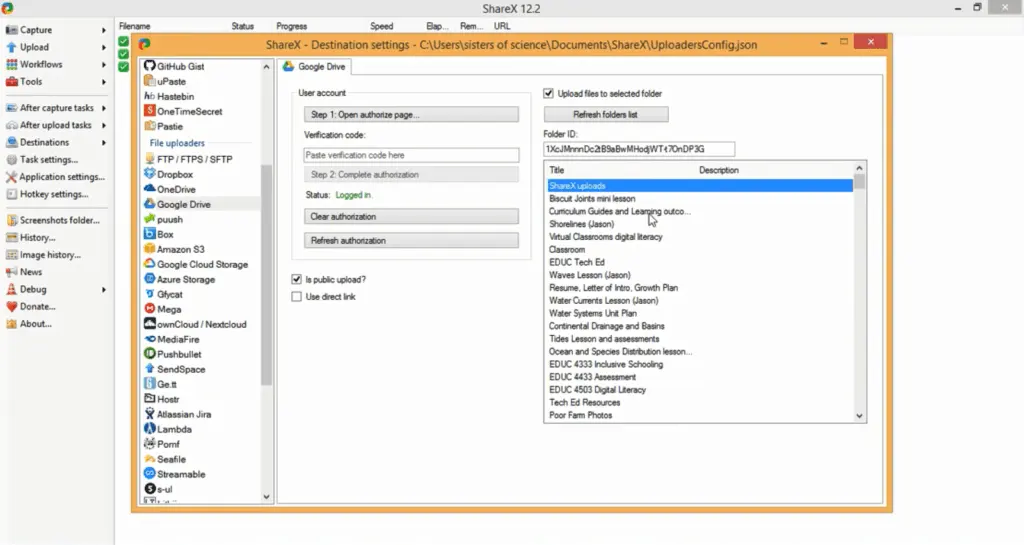Open Task settings in main menu
Viewport: 1024px width, 545px height.
[48, 159]
